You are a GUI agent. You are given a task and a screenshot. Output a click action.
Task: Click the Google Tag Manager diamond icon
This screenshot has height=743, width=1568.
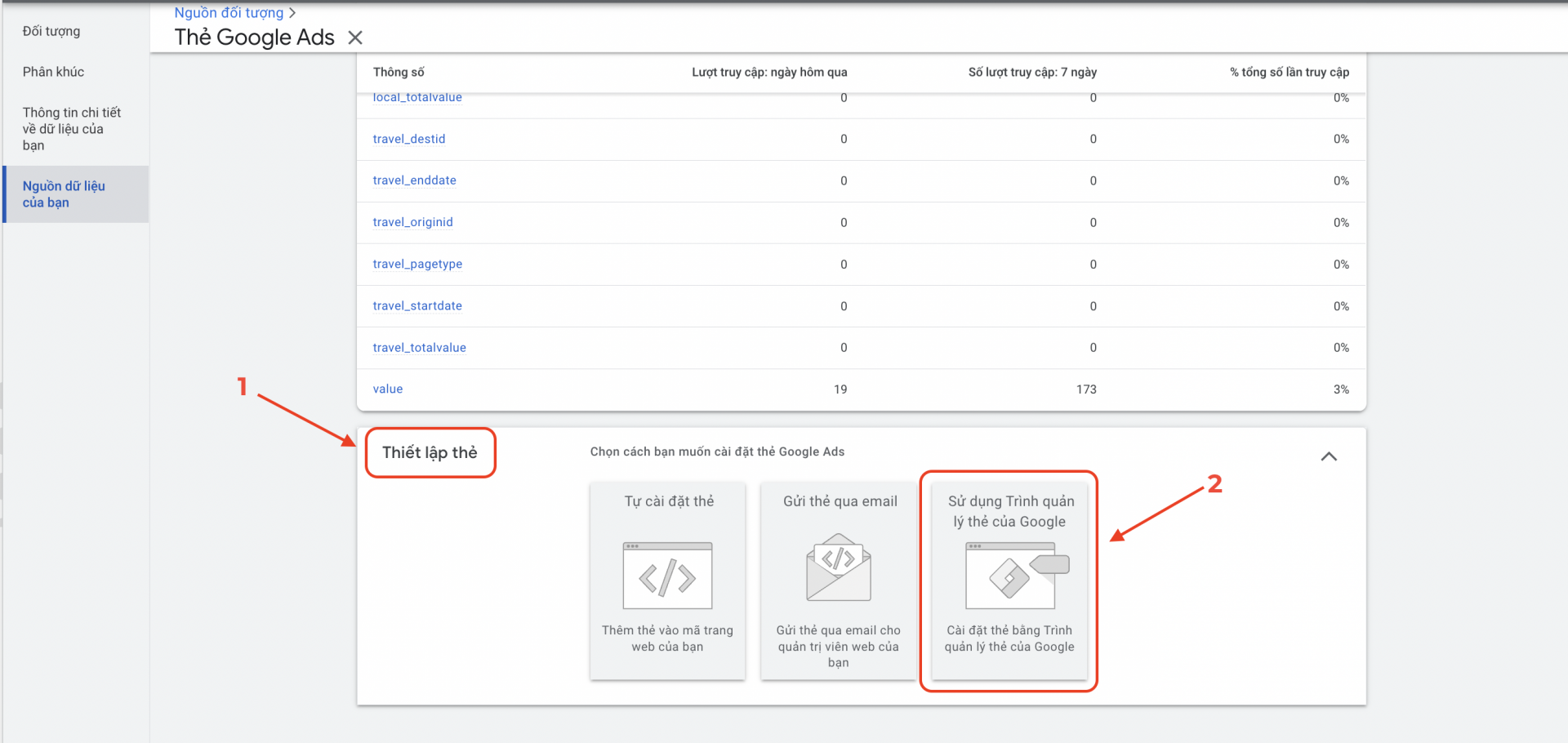(x=1010, y=579)
